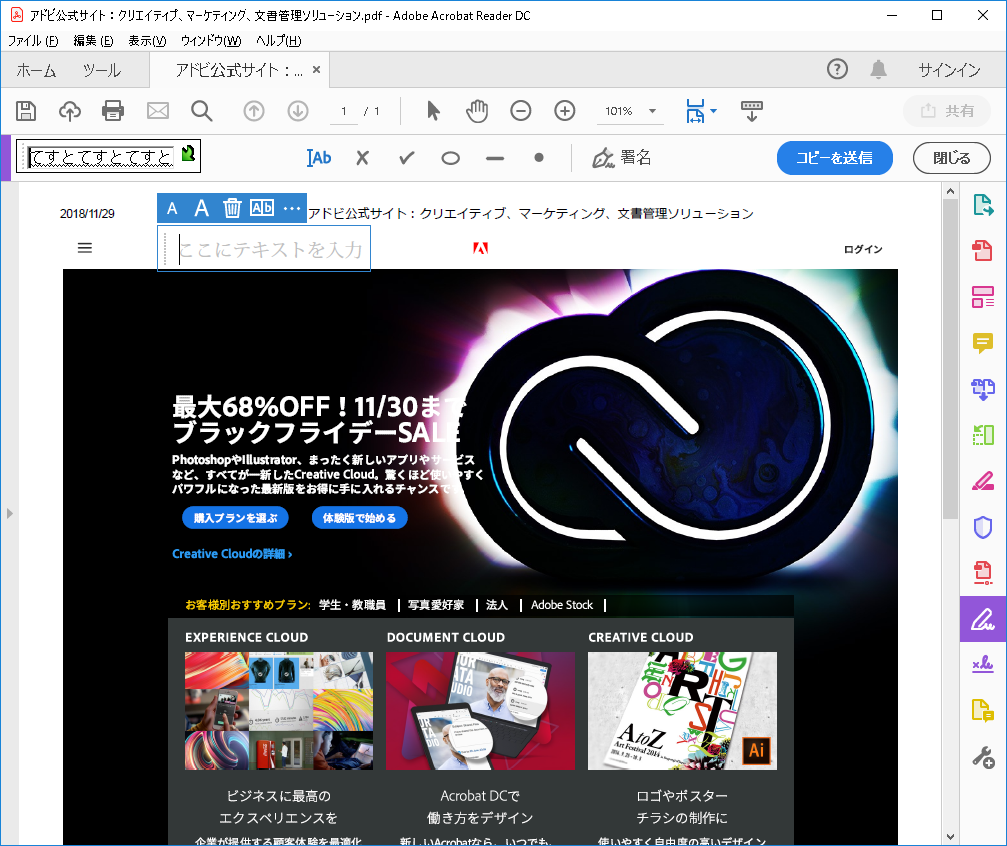
Task: Click the read mode keyboard icon
Action: tap(751, 111)
